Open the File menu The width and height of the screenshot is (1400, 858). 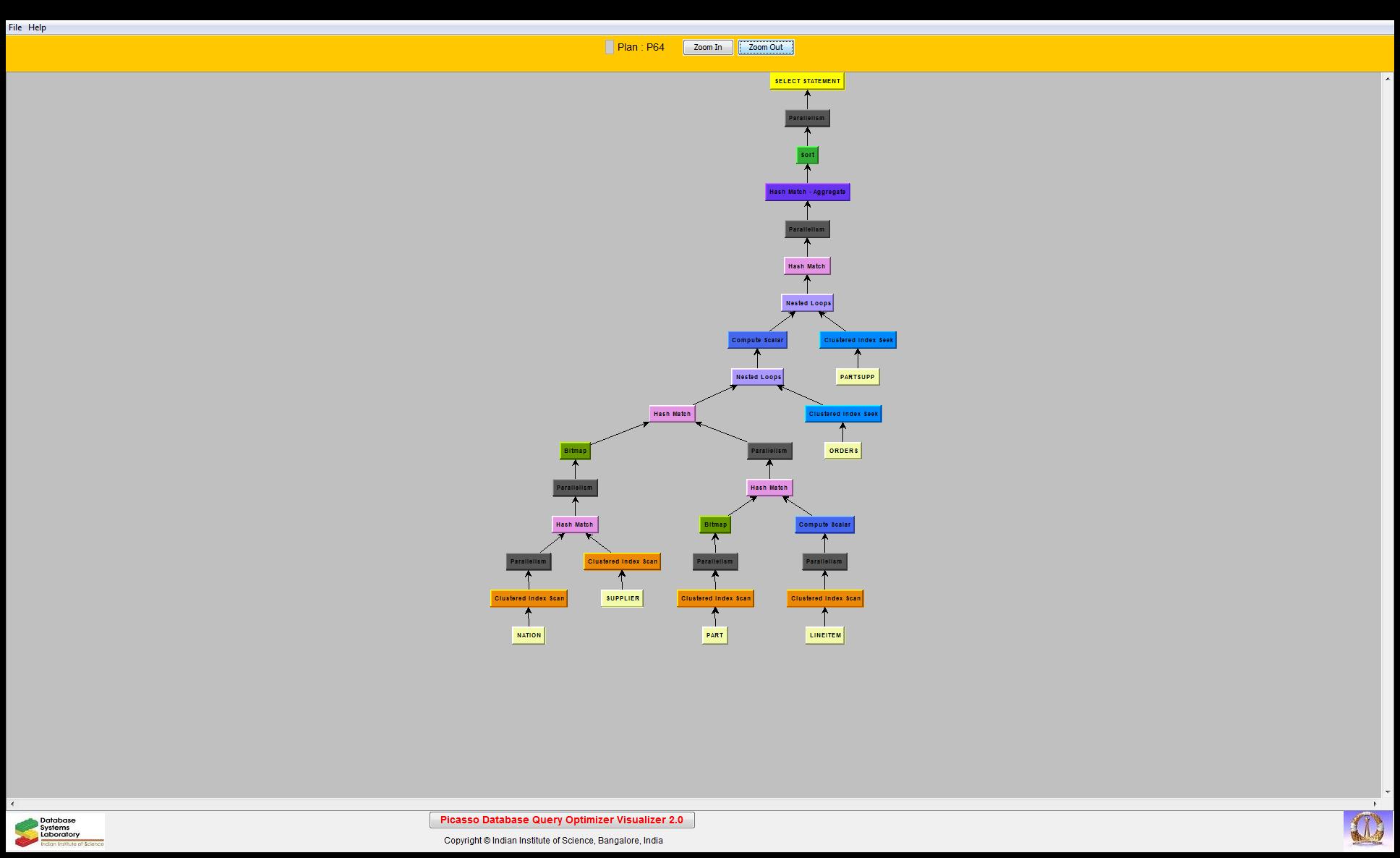pyautogui.click(x=15, y=27)
